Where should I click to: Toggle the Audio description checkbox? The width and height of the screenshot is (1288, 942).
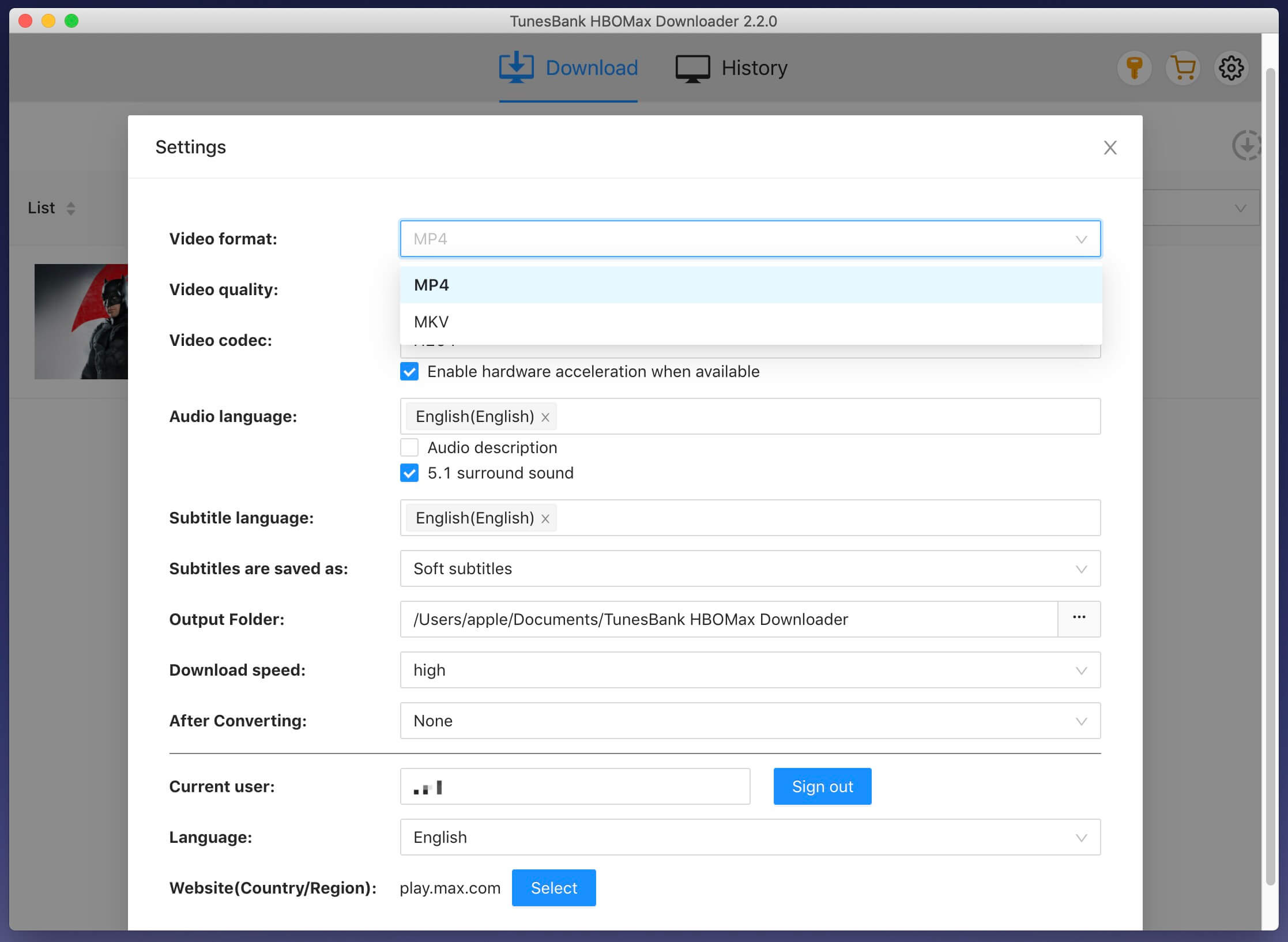point(409,447)
